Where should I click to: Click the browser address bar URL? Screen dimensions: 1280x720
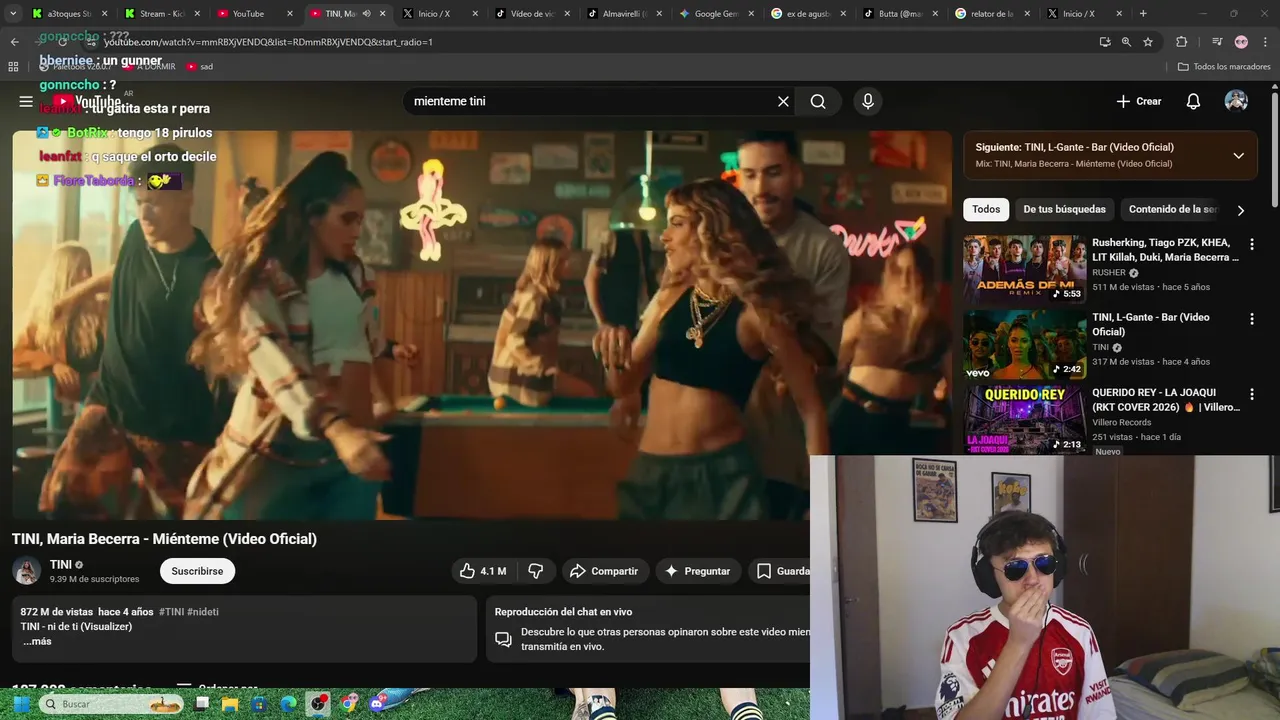tap(268, 42)
